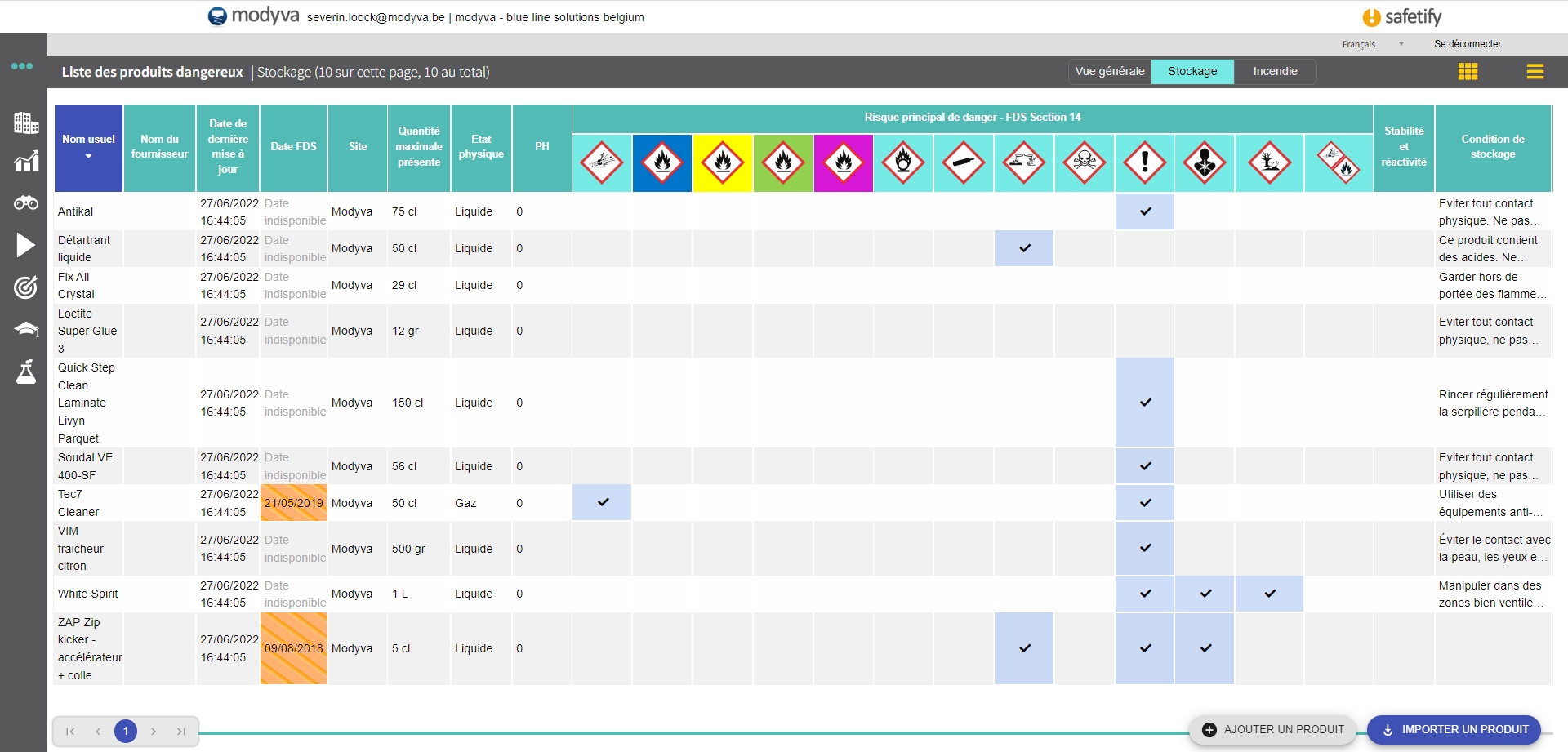Click the modyva logo
The image size is (1568, 752).
253,16
